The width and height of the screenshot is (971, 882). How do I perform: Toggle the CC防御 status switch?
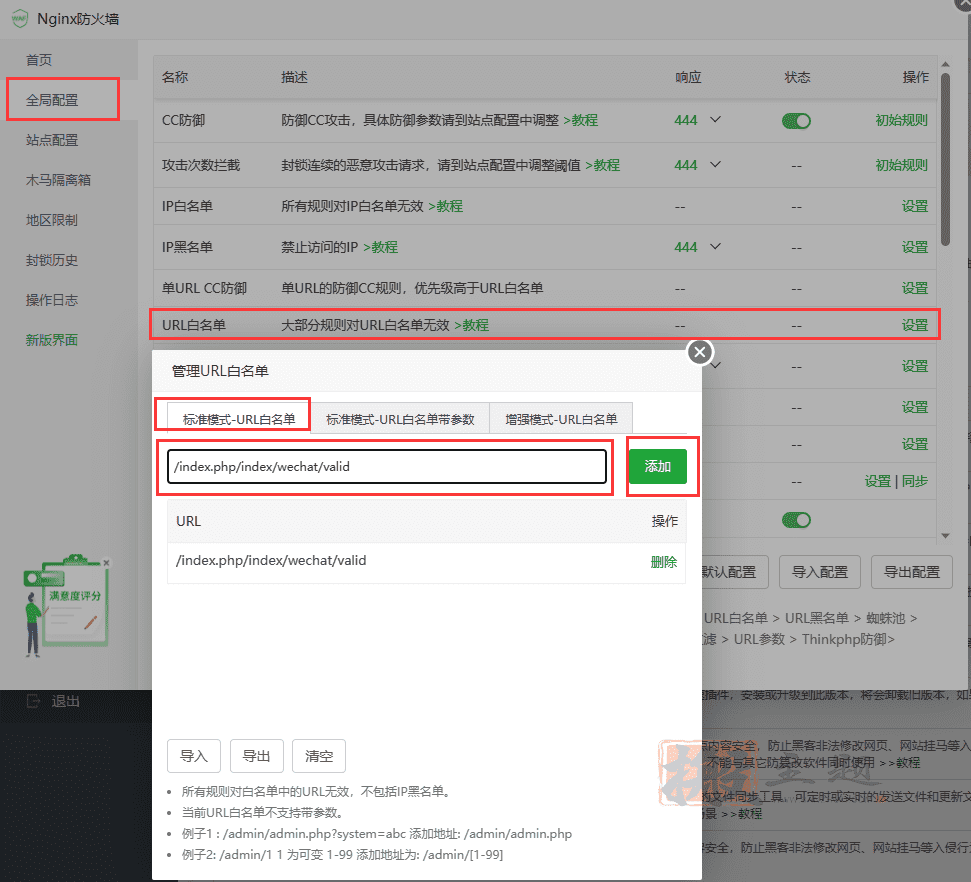point(796,121)
